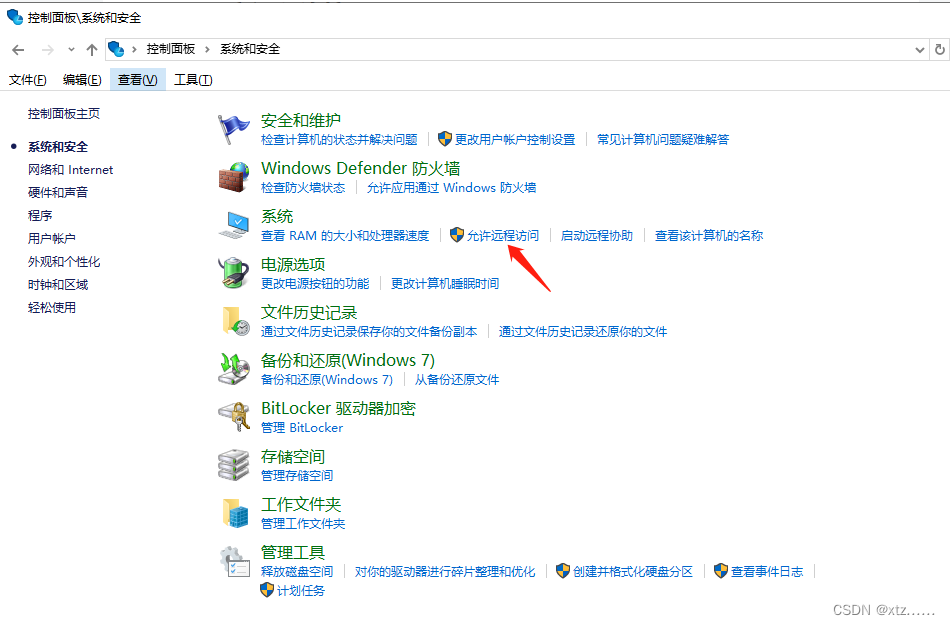Viewport: 950px width, 625px height.
Task: Open 轻松使用 category
Action: coord(52,308)
